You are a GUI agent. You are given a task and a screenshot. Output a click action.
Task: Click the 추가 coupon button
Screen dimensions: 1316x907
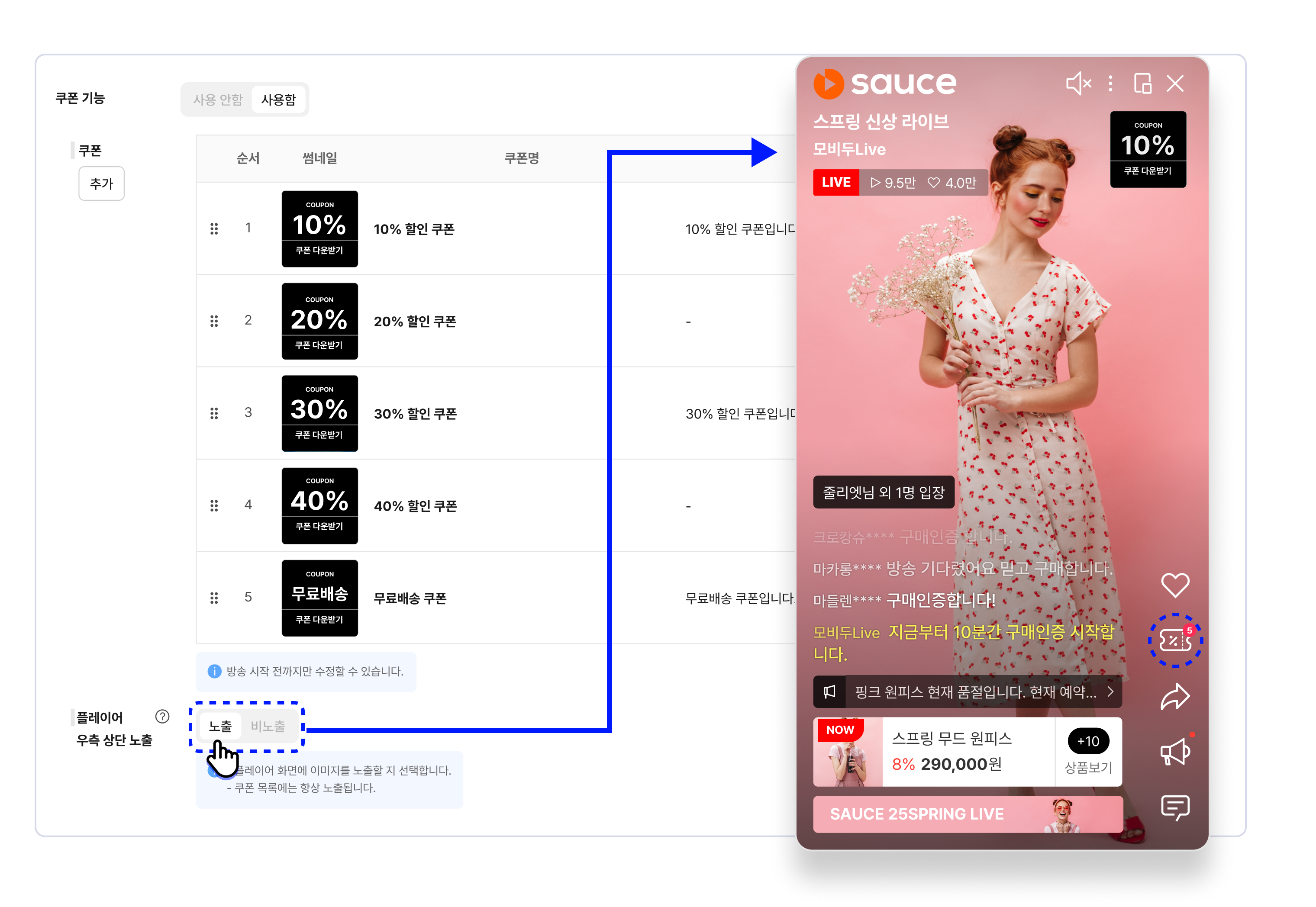101,183
